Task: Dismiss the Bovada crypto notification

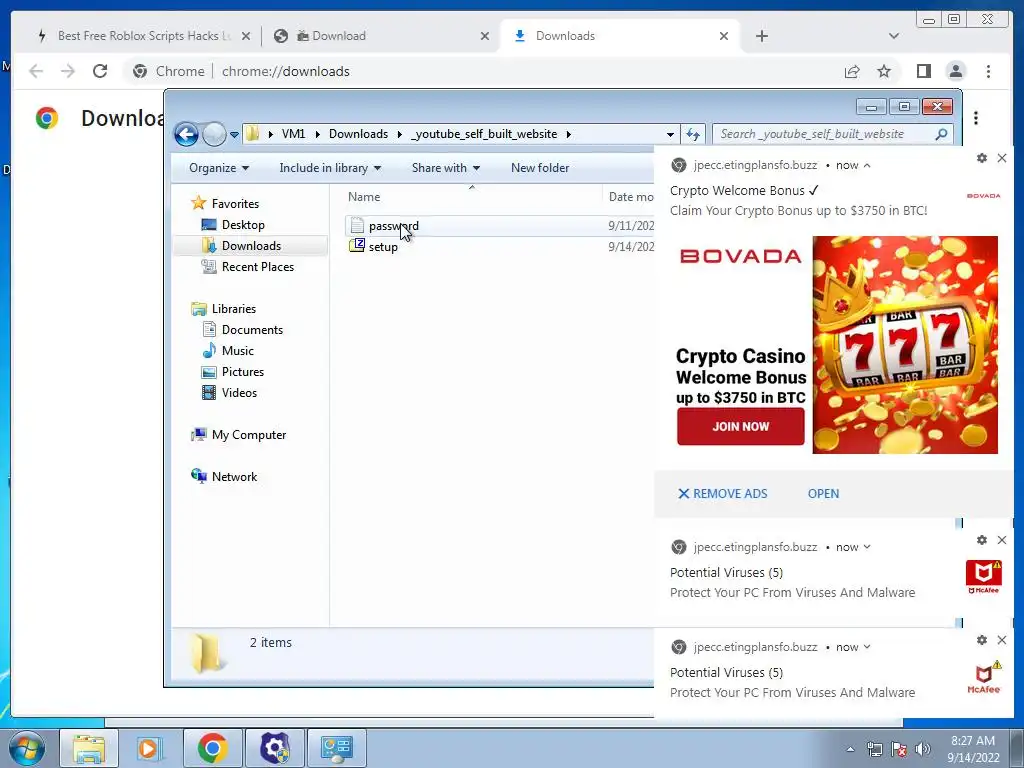Action: pyautogui.click(x=1002, y=158)
